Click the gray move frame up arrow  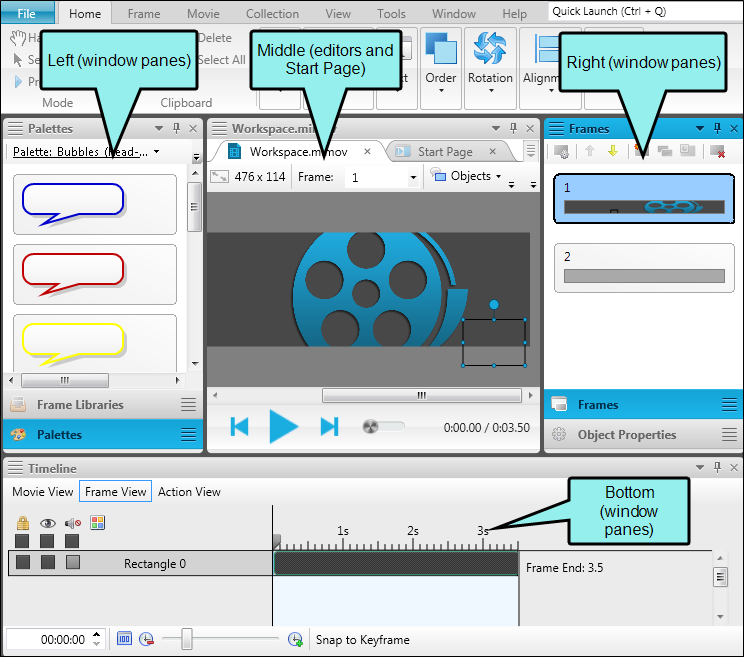[x=590, y=151]
